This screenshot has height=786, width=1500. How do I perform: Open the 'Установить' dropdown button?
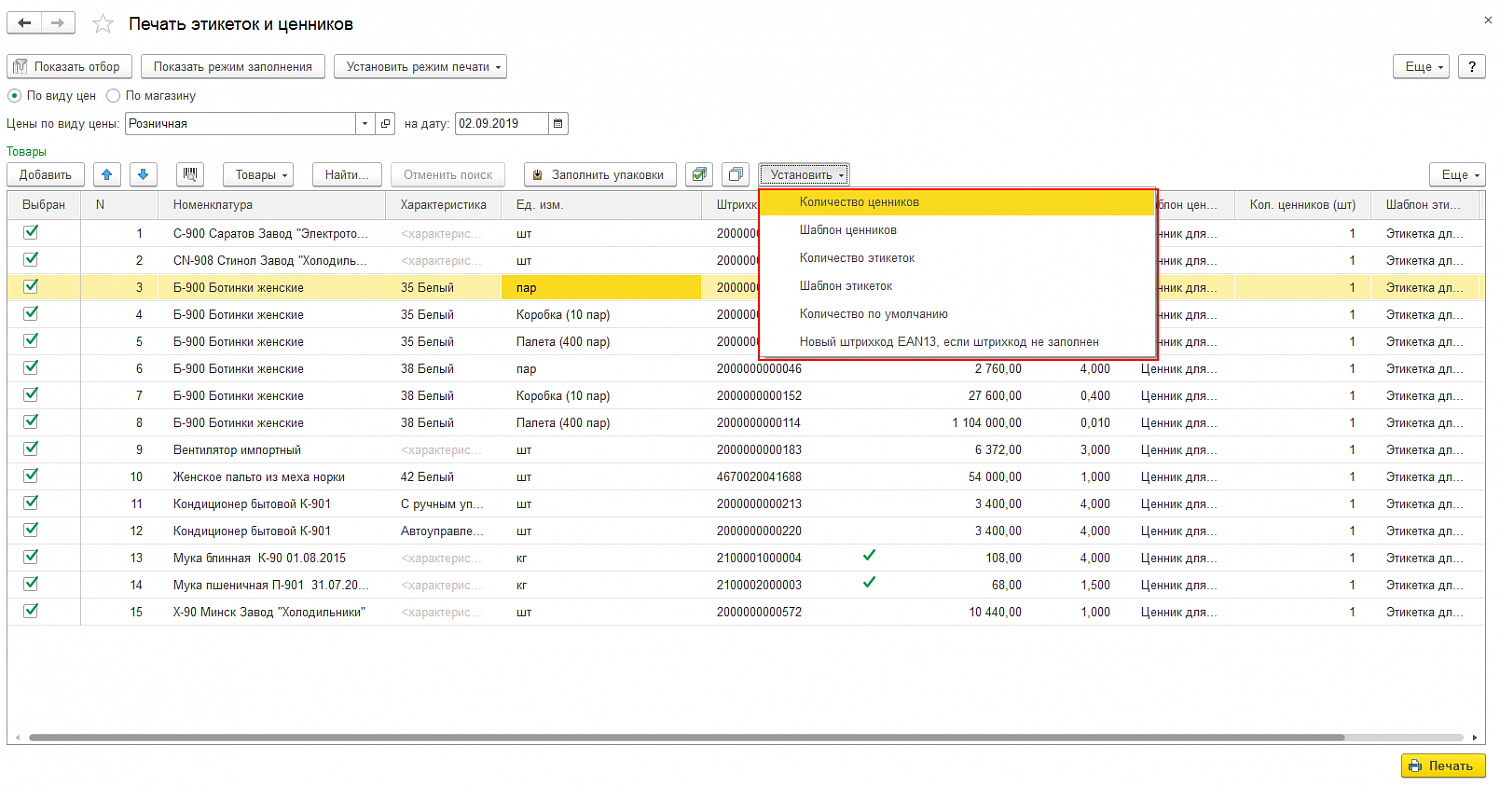coord(804,174)
